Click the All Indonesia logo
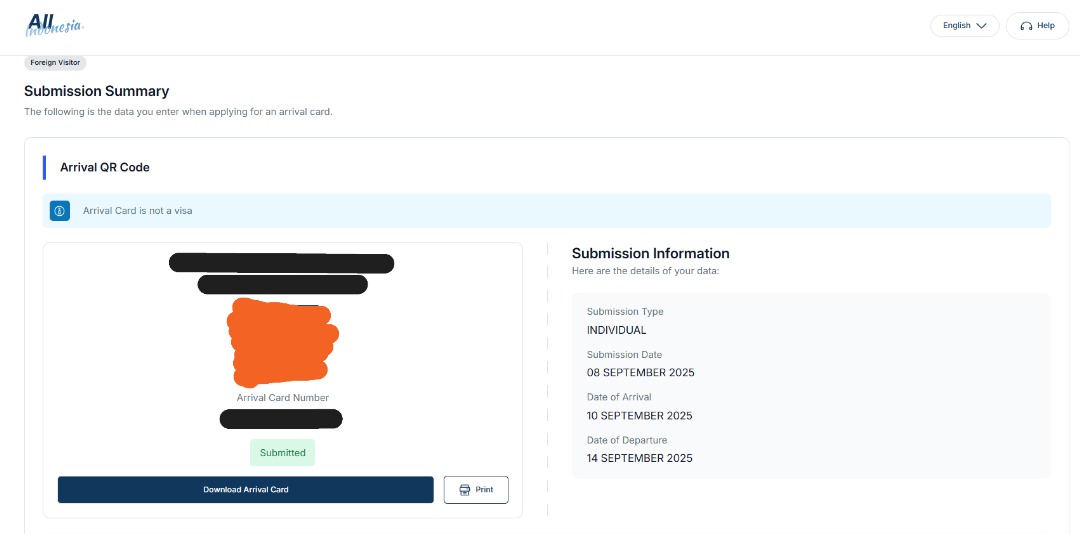The height and width of the screenshot is (534, 1080). tap(54, 25)
